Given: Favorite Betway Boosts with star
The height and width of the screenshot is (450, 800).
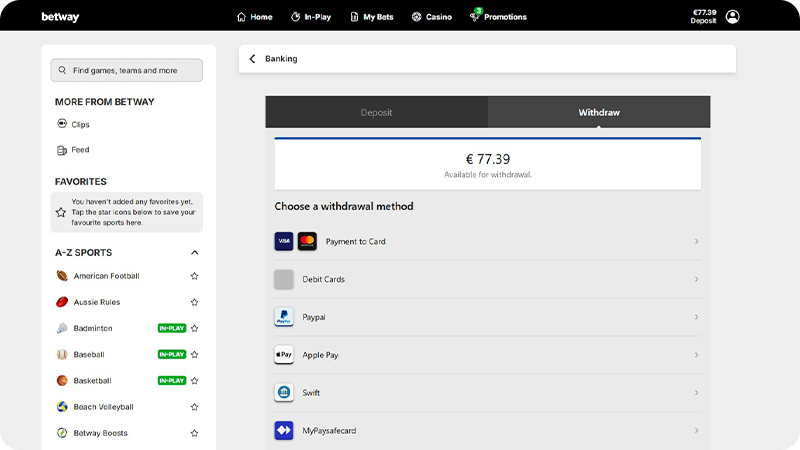Looking at the screenshot, I should pos(194,433).
